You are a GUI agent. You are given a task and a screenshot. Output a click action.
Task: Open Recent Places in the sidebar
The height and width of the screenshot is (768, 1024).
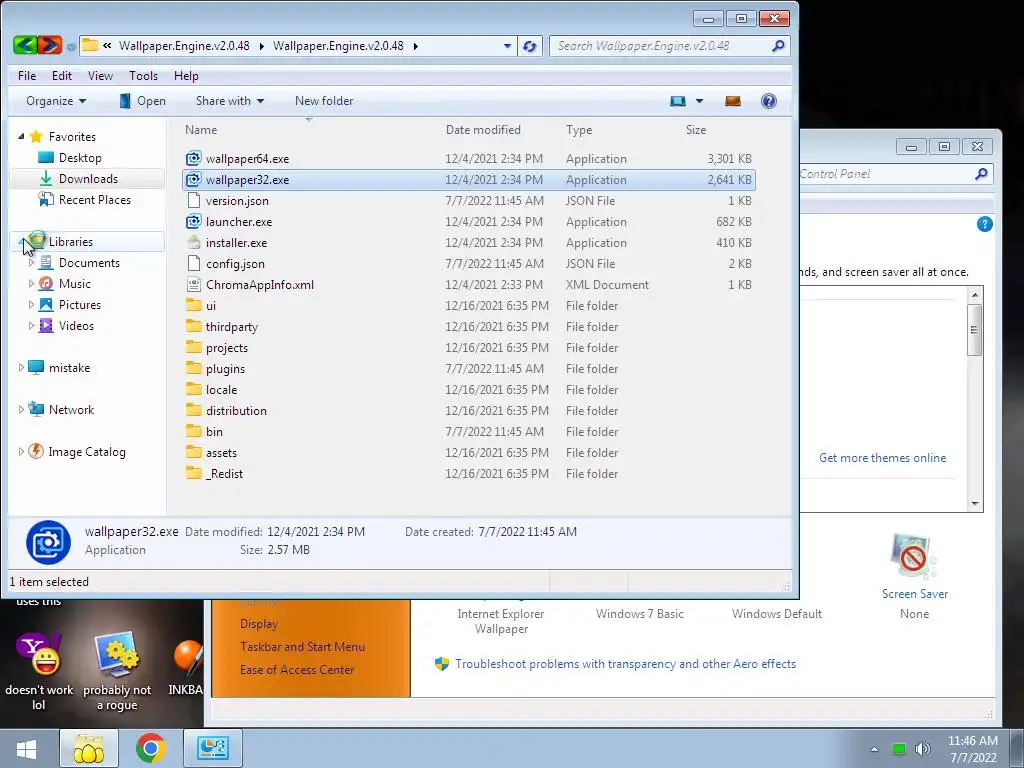click(95, 200)
